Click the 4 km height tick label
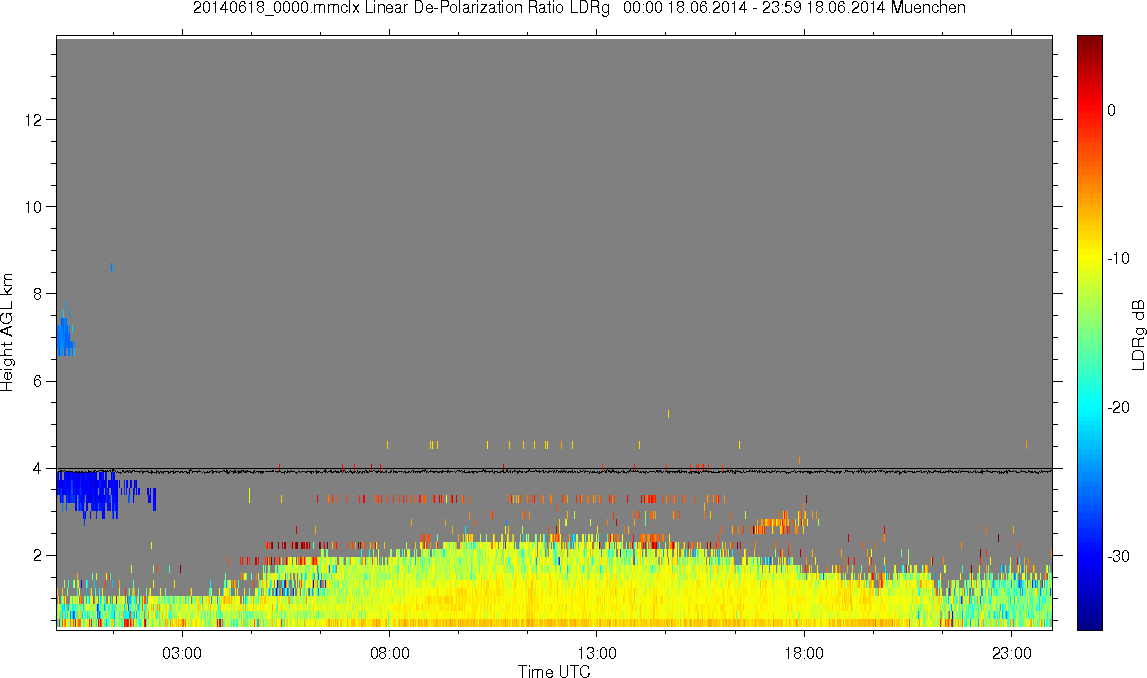 tap(37, 469)
